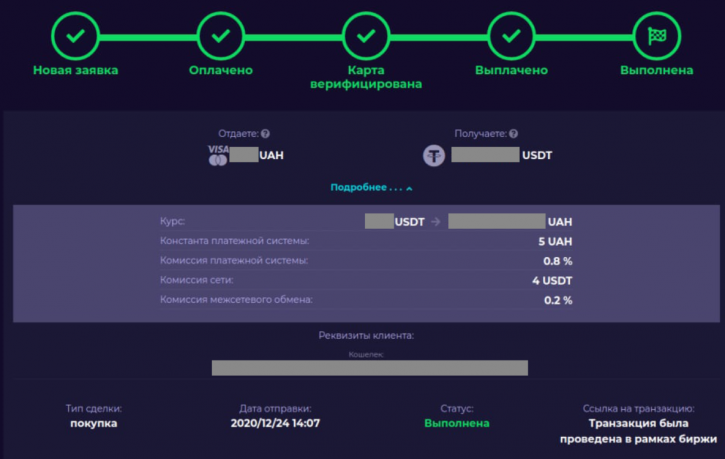Click the Выплачено checkmark step circle
The width and height of the screenshot is (725, 459).
(511, 36)
